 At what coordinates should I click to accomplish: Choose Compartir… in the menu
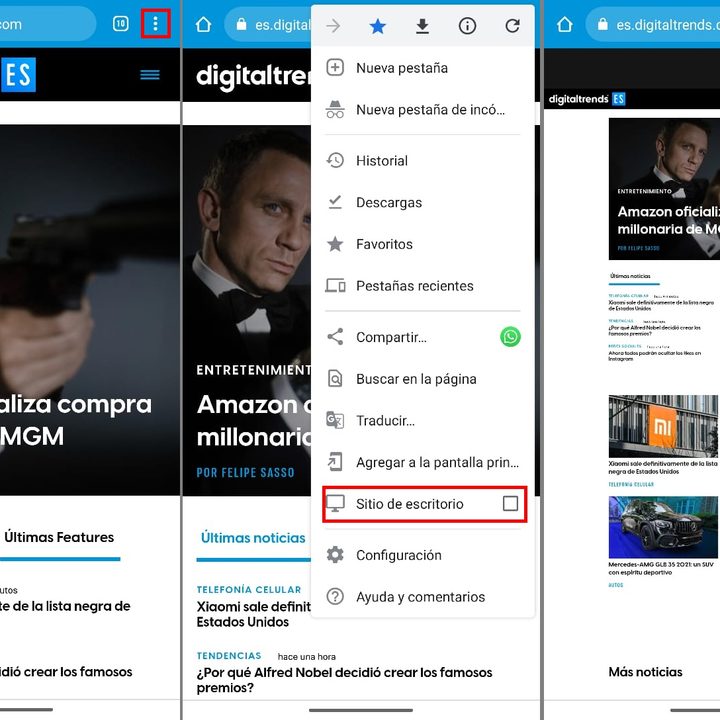[392, 338]
